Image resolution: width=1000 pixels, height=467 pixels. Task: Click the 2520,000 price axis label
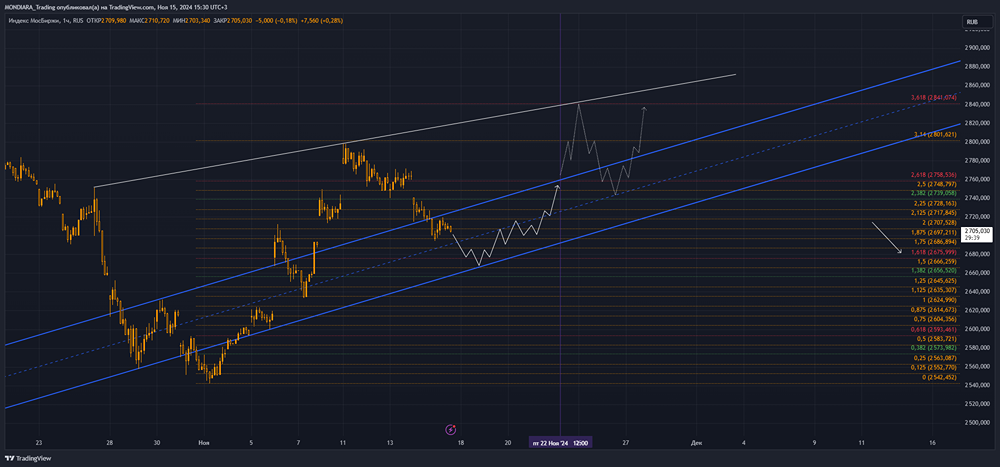click(x=978, y=404)
